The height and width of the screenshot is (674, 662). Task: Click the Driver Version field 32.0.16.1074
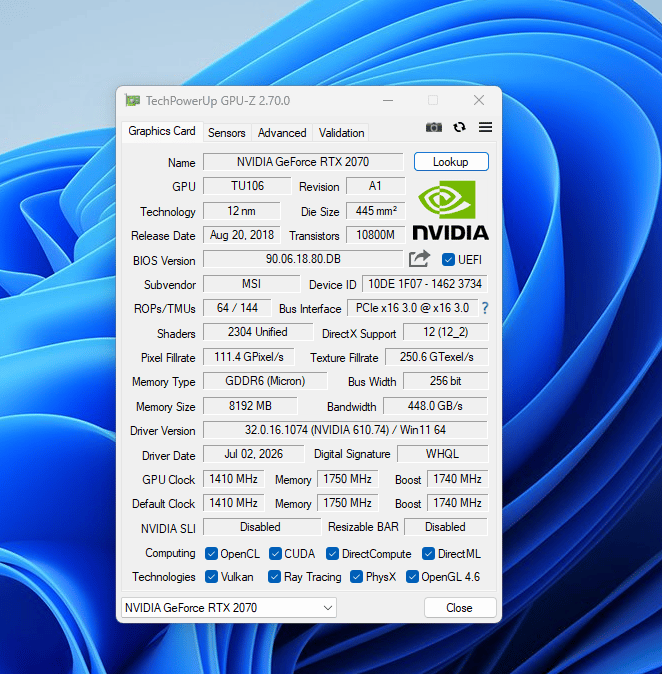pyautogui.click(x=345, y=430)
